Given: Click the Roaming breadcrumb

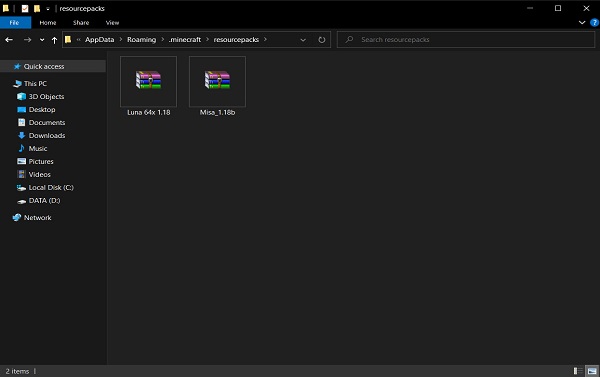Looking at the screenshot, I should [x=142, y=40].
